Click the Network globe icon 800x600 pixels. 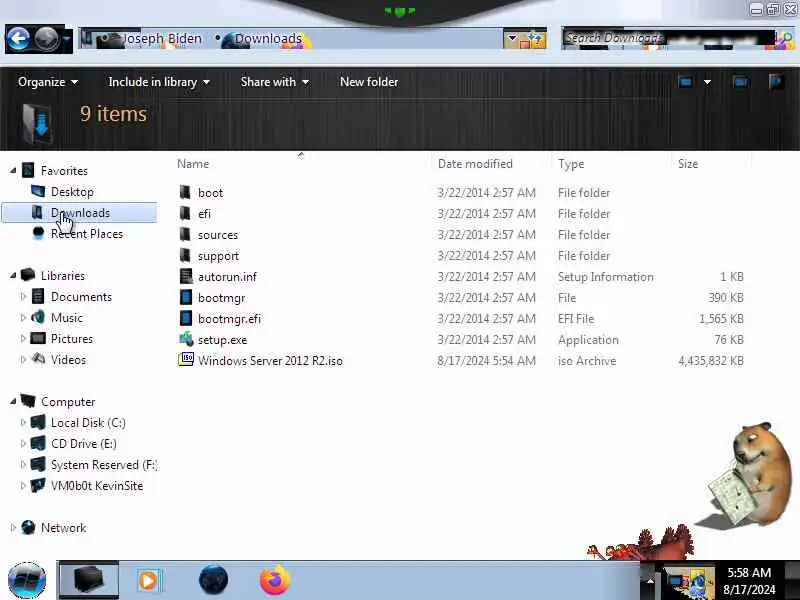pos(28,527)
